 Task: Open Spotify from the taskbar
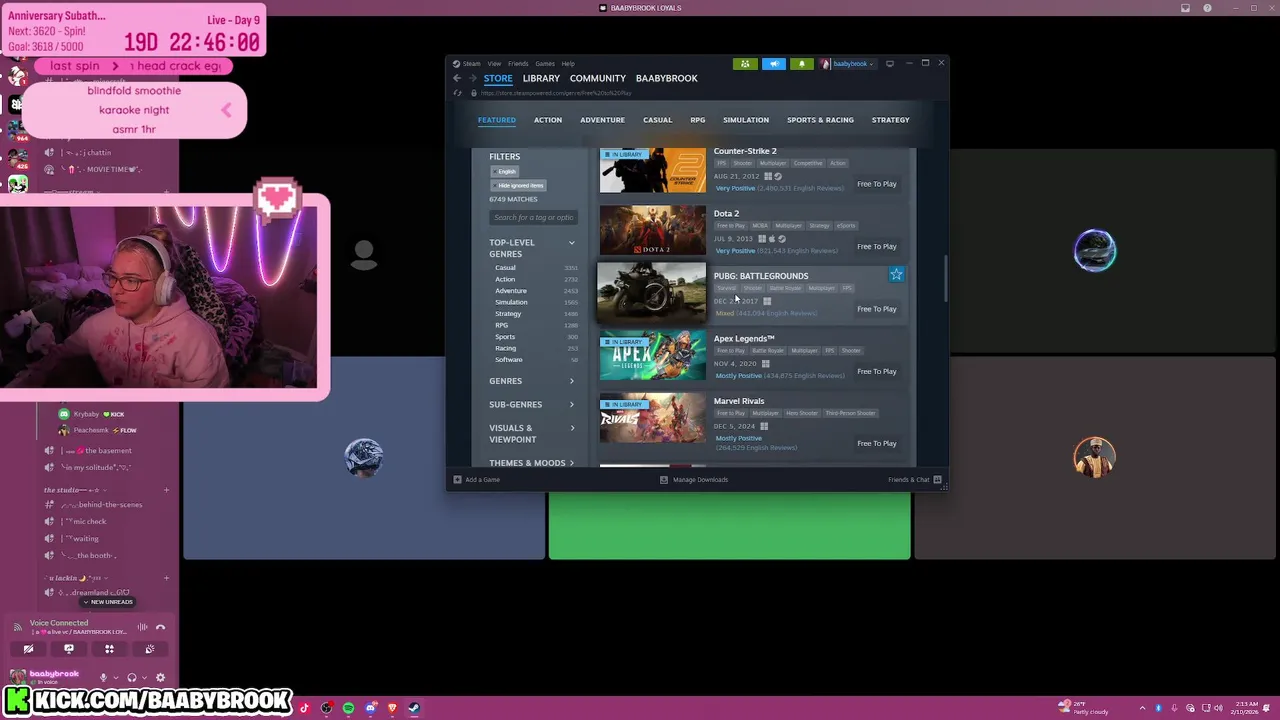349,708
